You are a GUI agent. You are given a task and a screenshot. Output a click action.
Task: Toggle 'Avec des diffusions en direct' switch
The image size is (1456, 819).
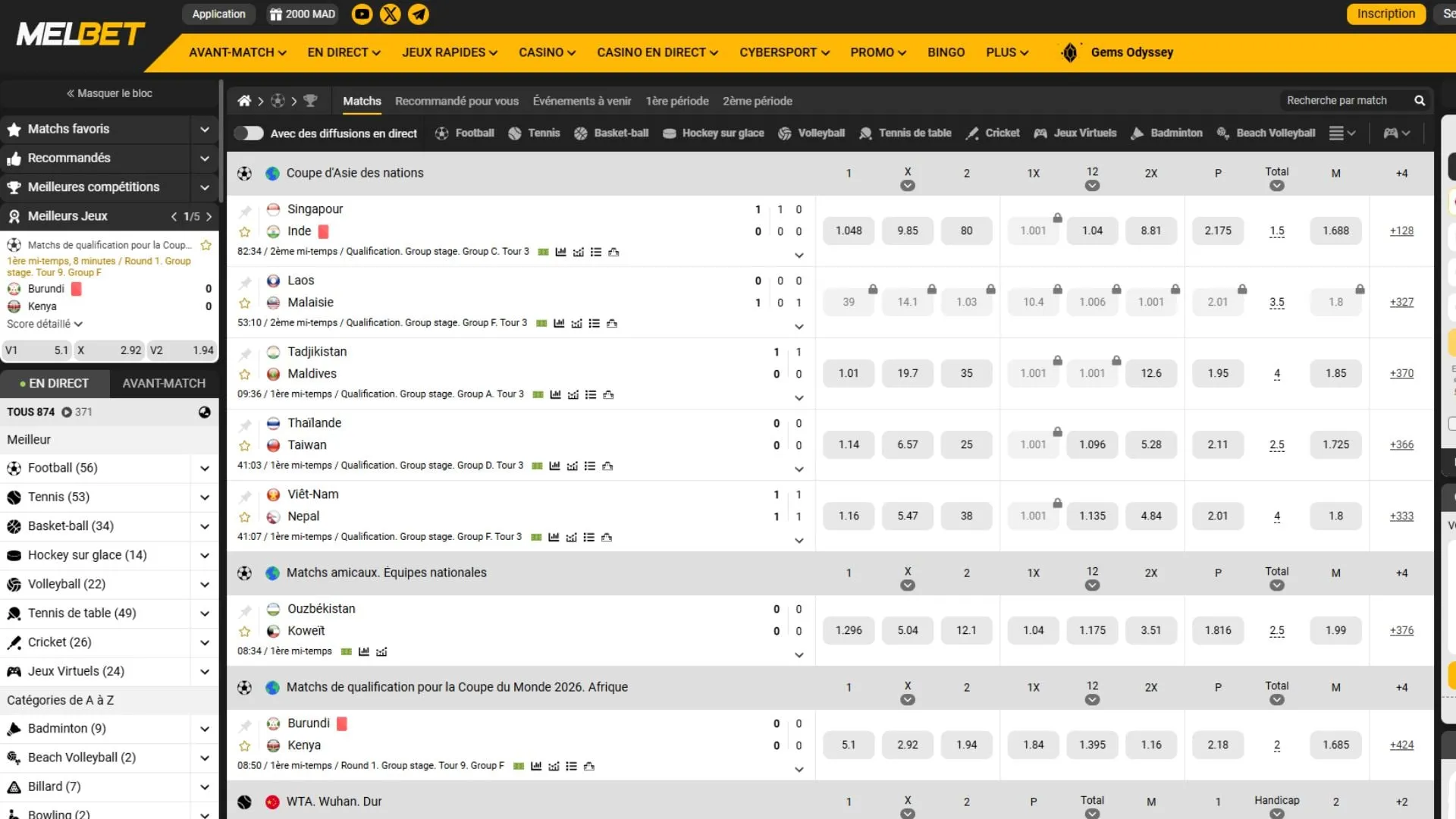[249, 133]
